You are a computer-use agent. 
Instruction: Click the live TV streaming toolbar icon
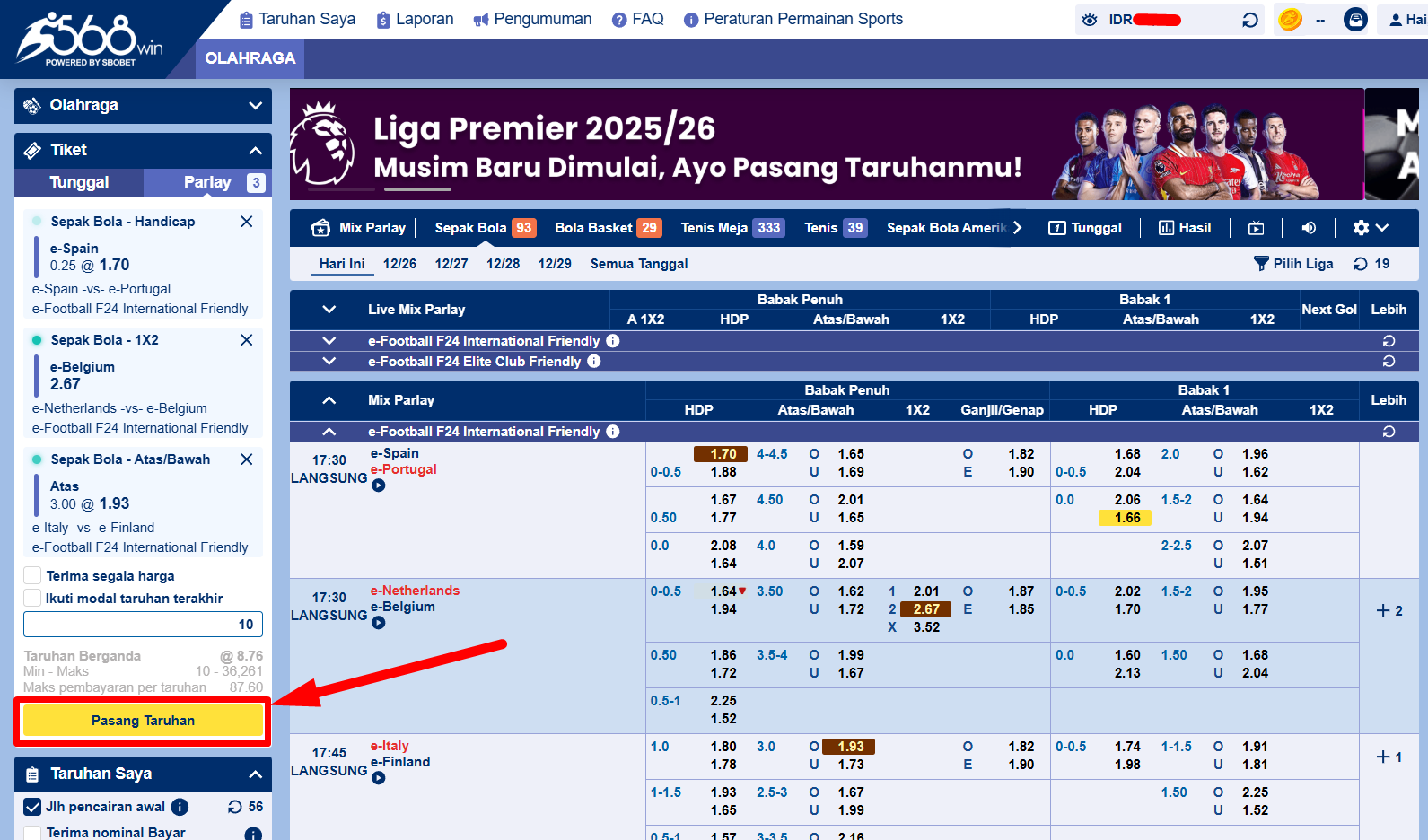[1256, 228]
